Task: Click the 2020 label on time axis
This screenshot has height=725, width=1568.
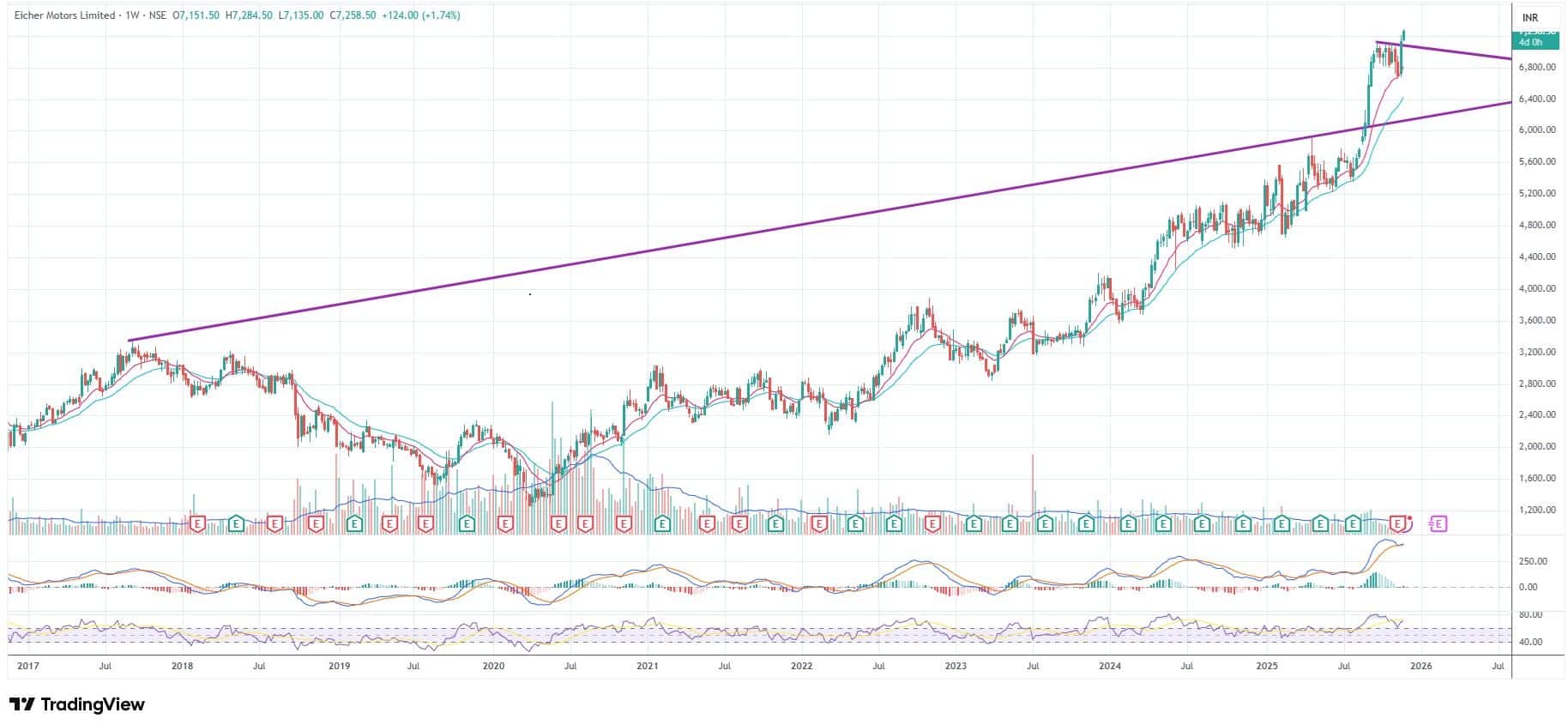Action: (493, 666)
